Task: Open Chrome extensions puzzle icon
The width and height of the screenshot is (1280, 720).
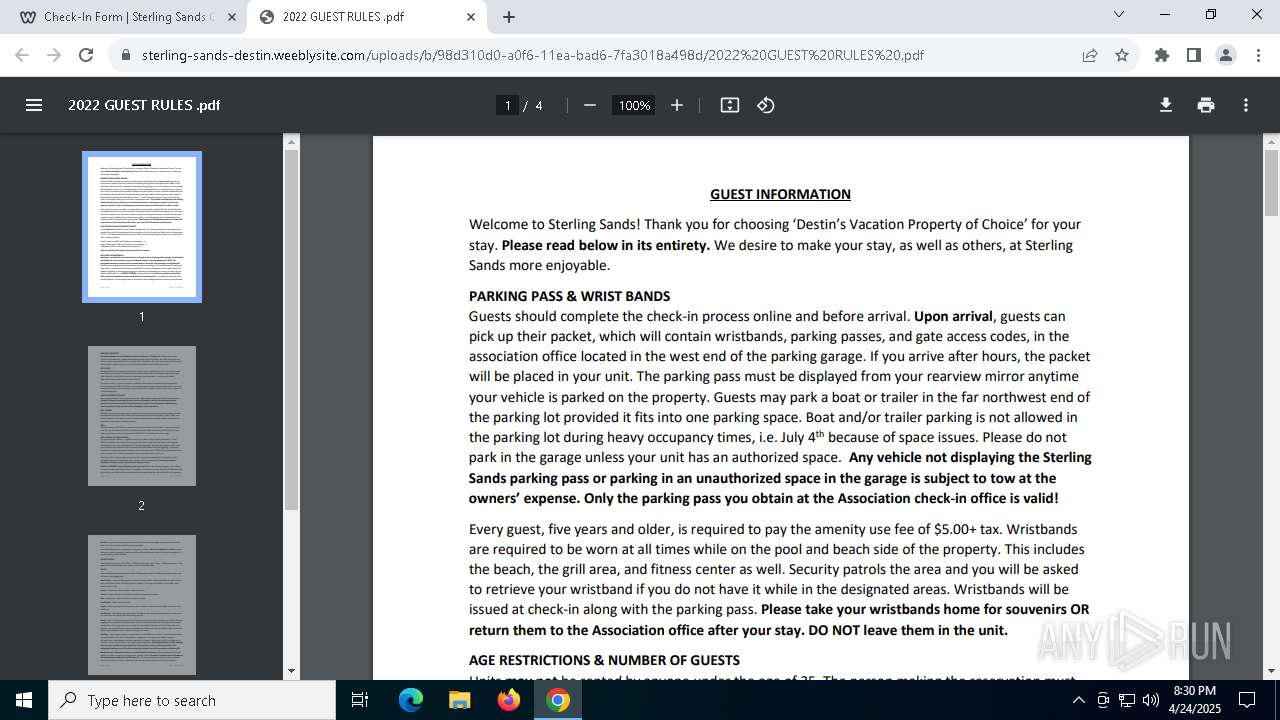Action: [1162, 55]
